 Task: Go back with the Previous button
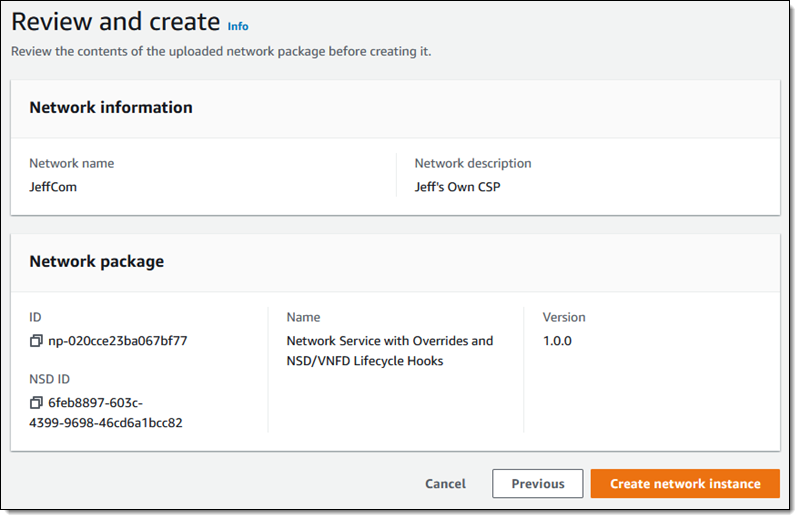click(537, 483)
